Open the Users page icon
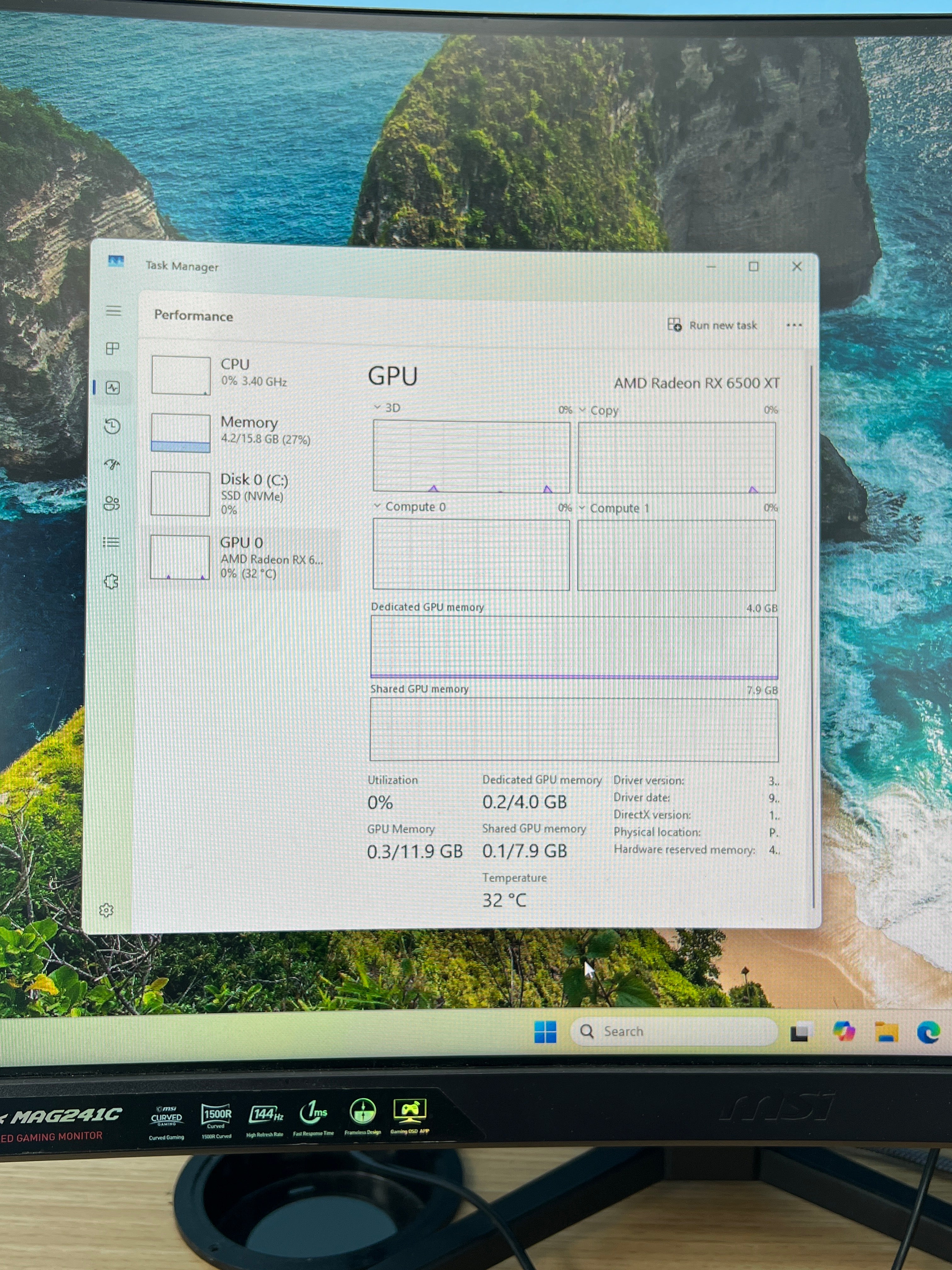This screenshot has width=952, height=1270. tap(111, 504)
